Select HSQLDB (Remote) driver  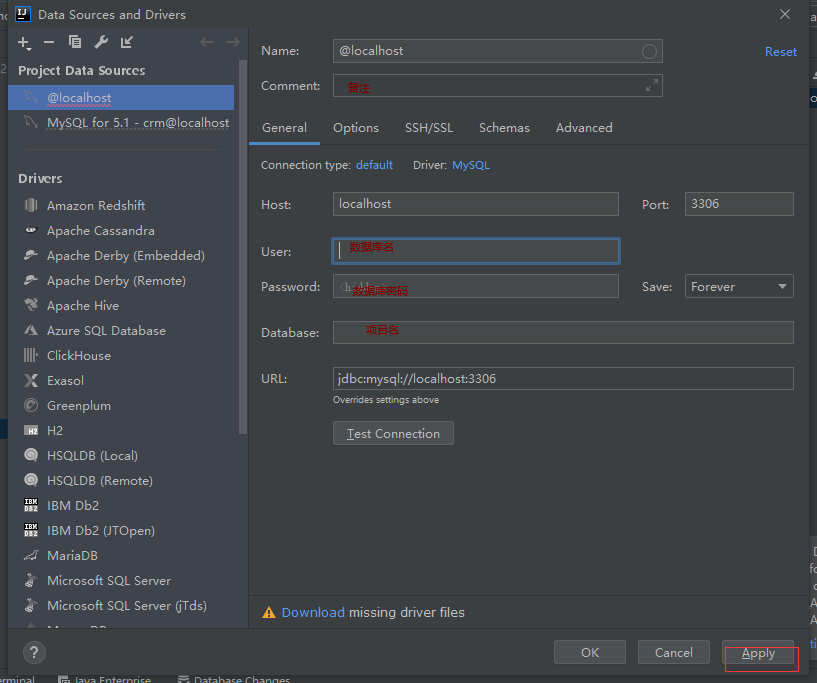(x=100, y=480)
